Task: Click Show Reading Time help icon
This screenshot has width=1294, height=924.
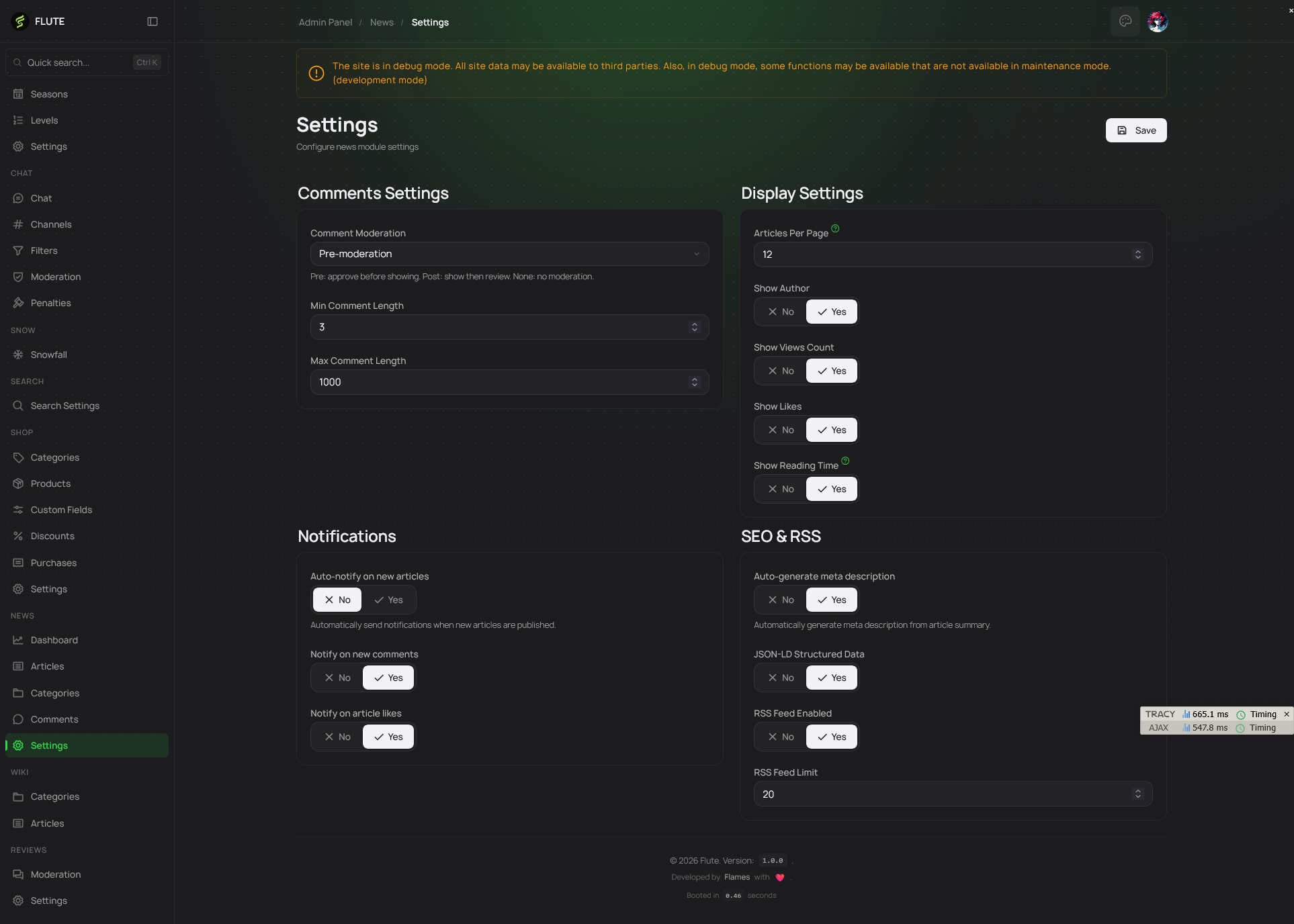Action: [x=845, y=461]
